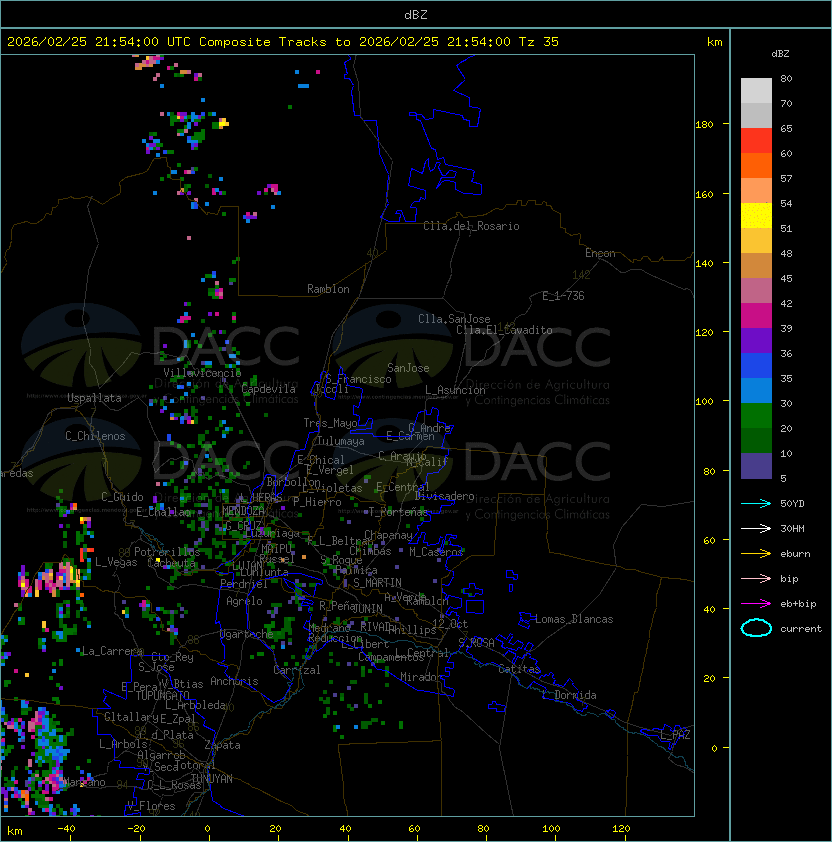
Task: Click the Carrizal place label
Action: (x=296, y=670)
